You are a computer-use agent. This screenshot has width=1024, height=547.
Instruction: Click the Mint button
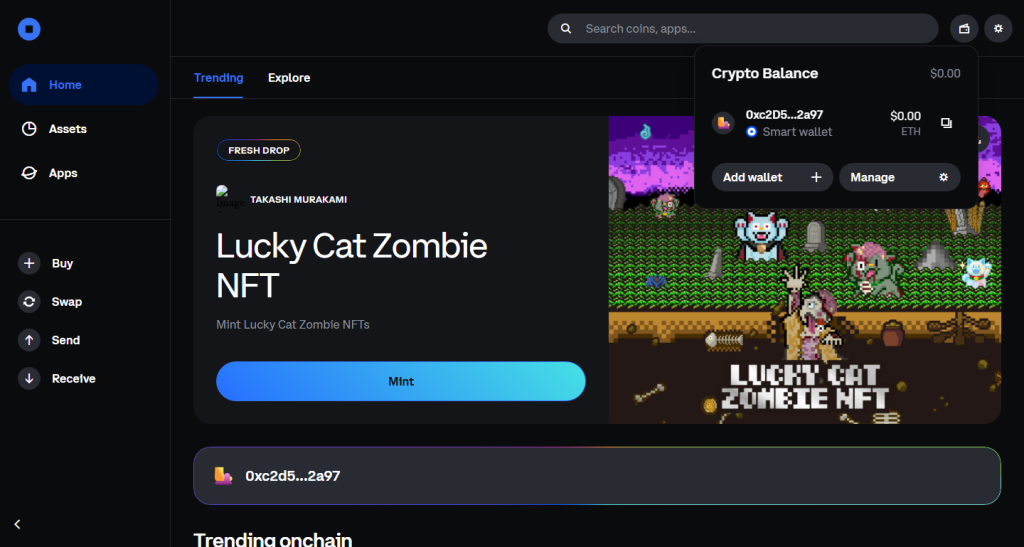(x=400, y=381)
